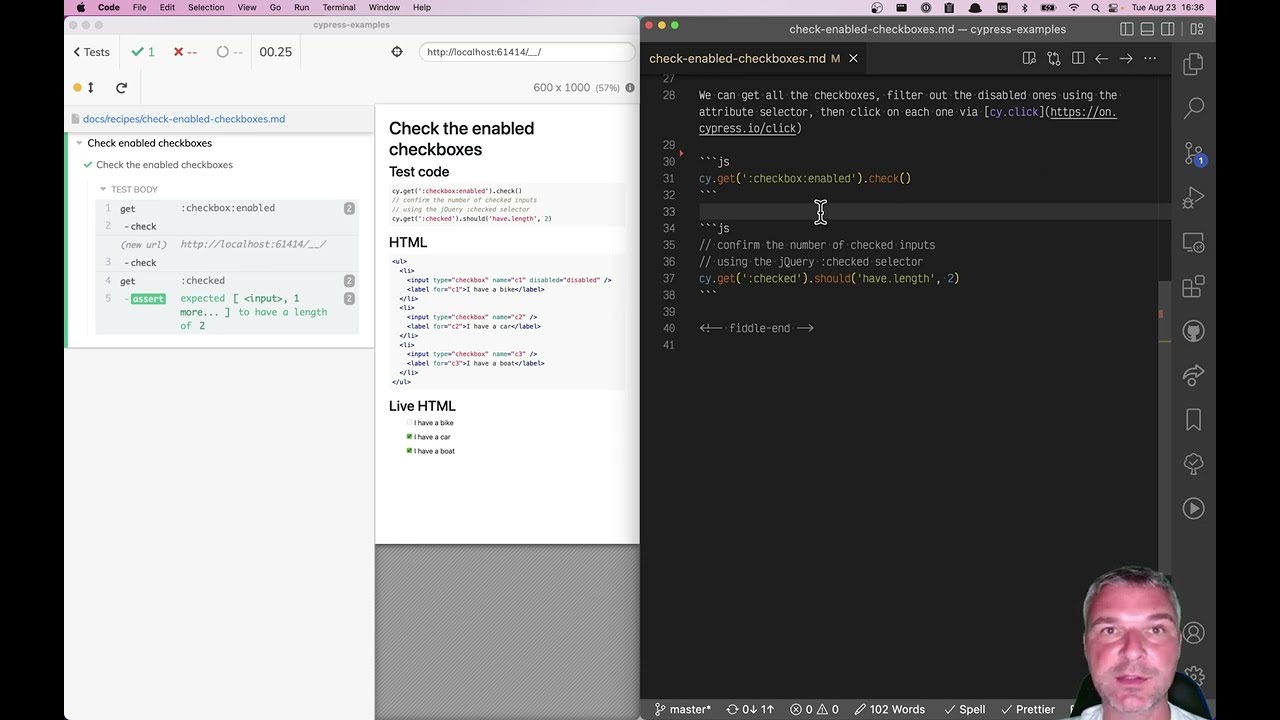Uncheck the 'I have a boat' checkbox
Image resolution: width=1280 pixels, height=720 pixels.
tap(410, 451)
